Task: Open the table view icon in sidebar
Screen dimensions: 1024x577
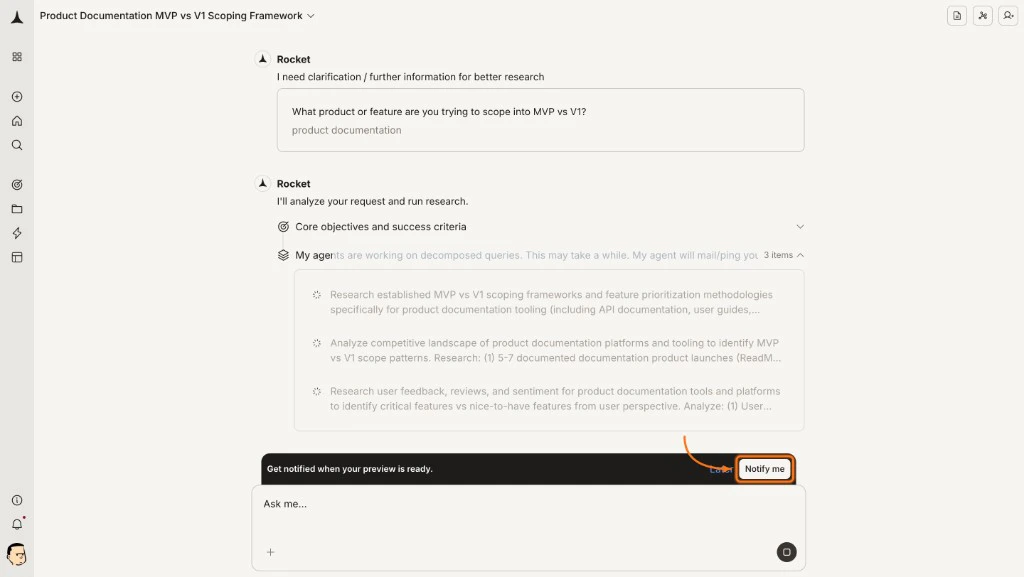Action: tap(16, 256)
